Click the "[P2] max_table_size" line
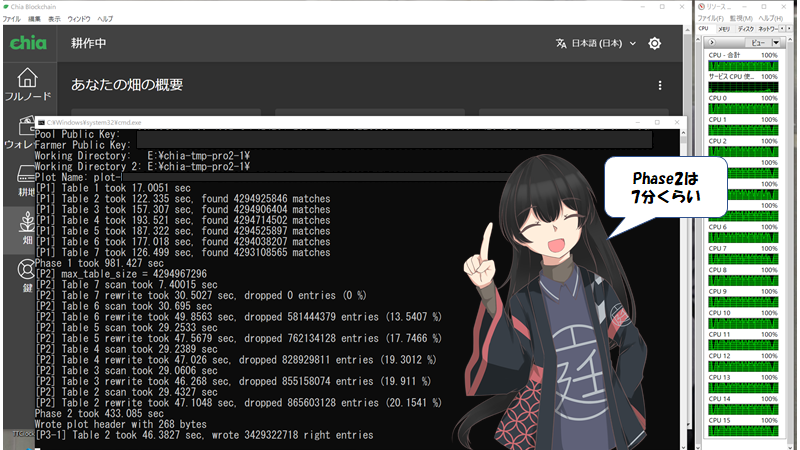The image size is (800, 450). pos(121,274)
